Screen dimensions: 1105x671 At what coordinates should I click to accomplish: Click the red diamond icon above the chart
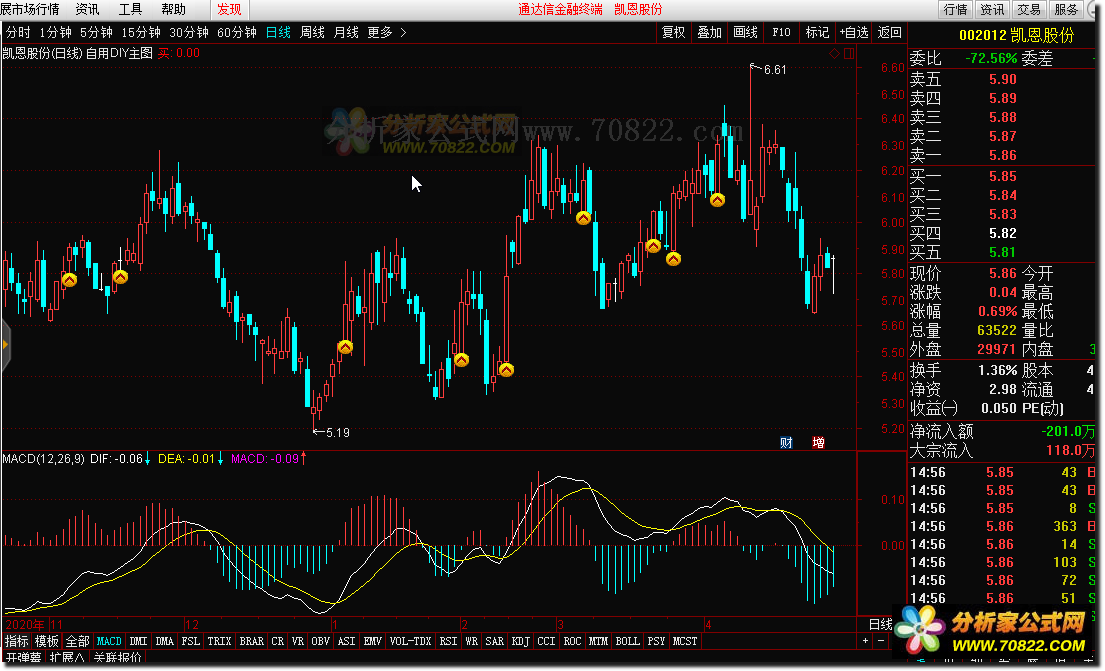834,54
